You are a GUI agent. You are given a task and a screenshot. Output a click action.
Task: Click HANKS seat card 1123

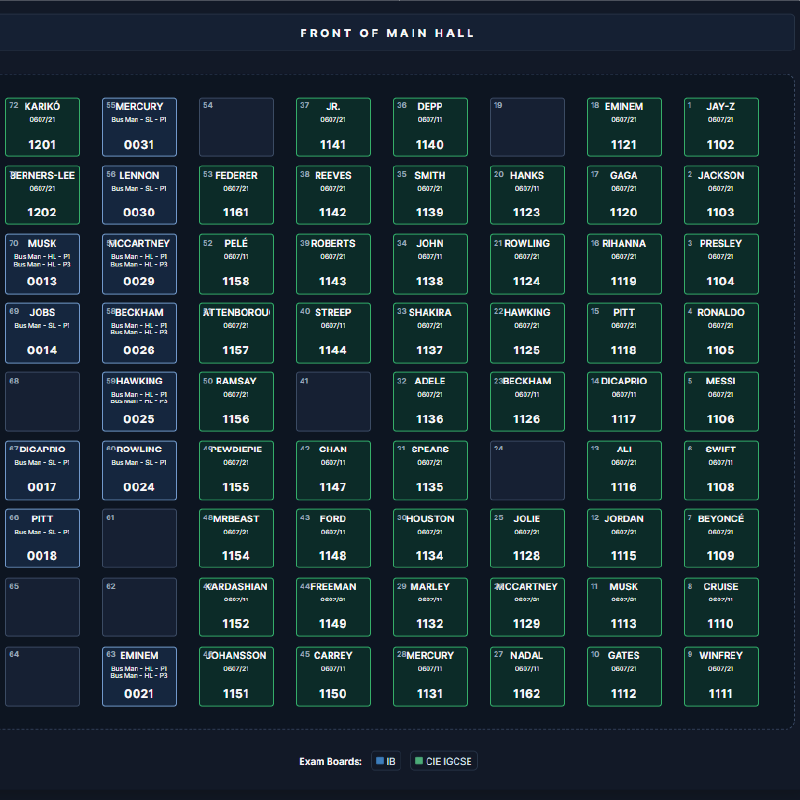pyautogui.click(x=527, y=195)
